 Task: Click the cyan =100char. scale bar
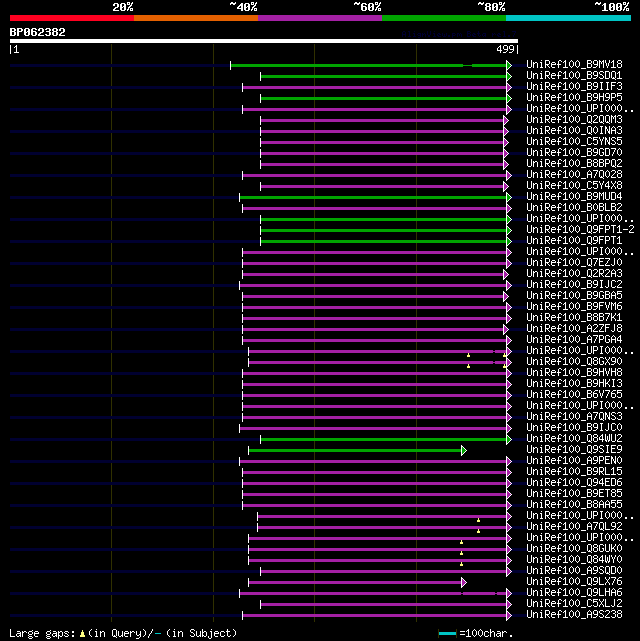coord(447,634)
